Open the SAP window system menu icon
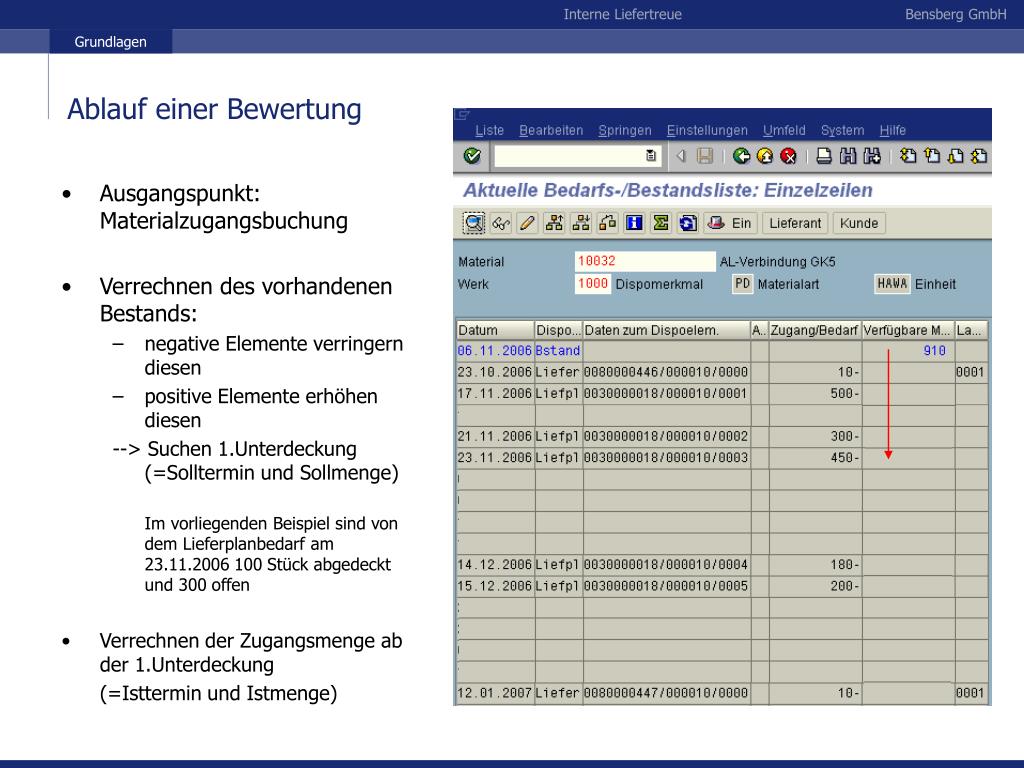Screen dimensions: 1024x768 pos(462,115)
